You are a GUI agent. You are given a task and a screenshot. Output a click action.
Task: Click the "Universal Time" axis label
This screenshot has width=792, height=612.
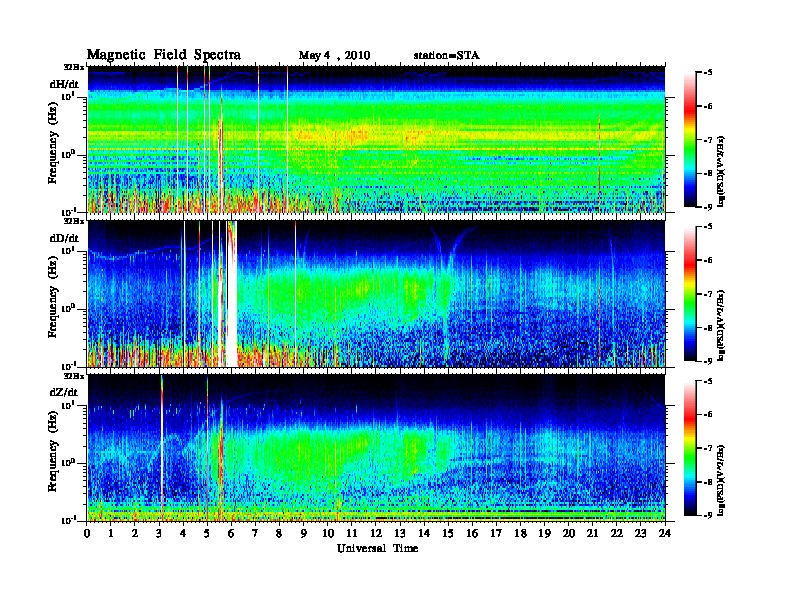(377, 548)
